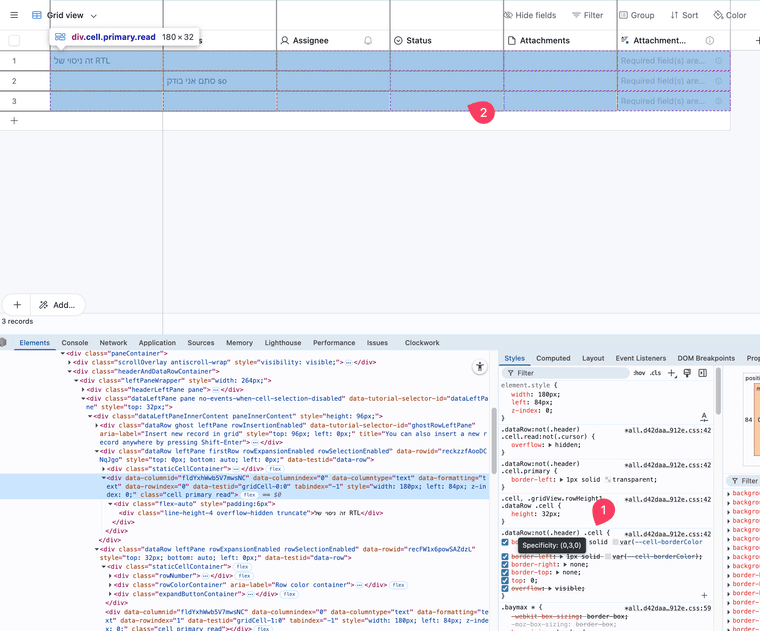Click the accessibility tree icon in Elements panel

(x=480, y=368)
